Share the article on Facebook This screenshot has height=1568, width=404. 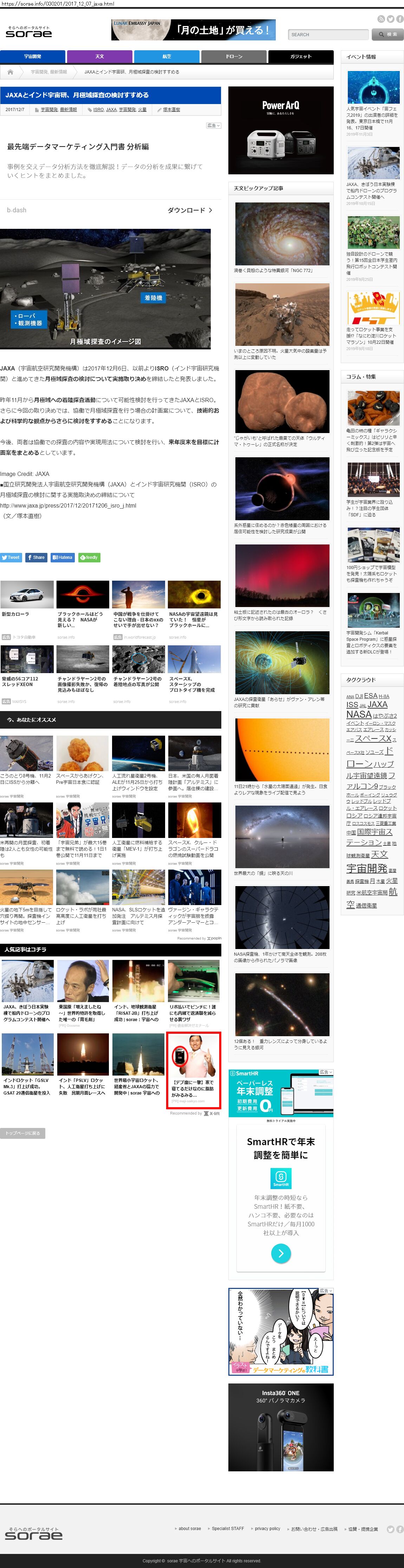pyautogui.click(x=36, y=557)
